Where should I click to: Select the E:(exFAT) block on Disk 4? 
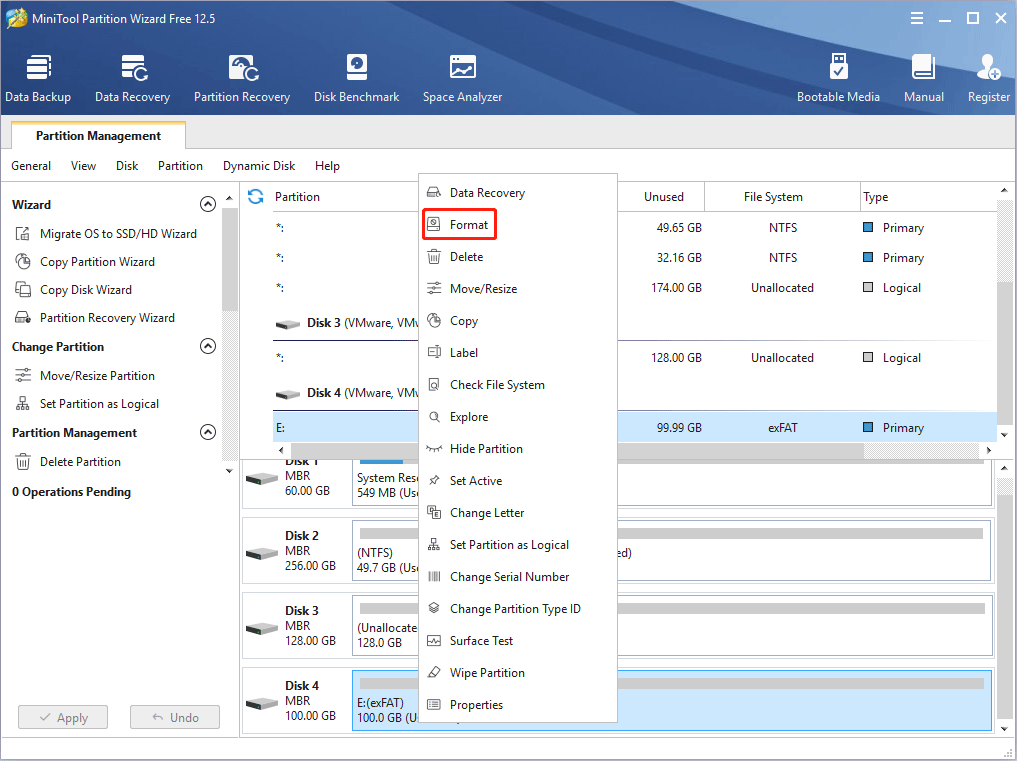672,701
